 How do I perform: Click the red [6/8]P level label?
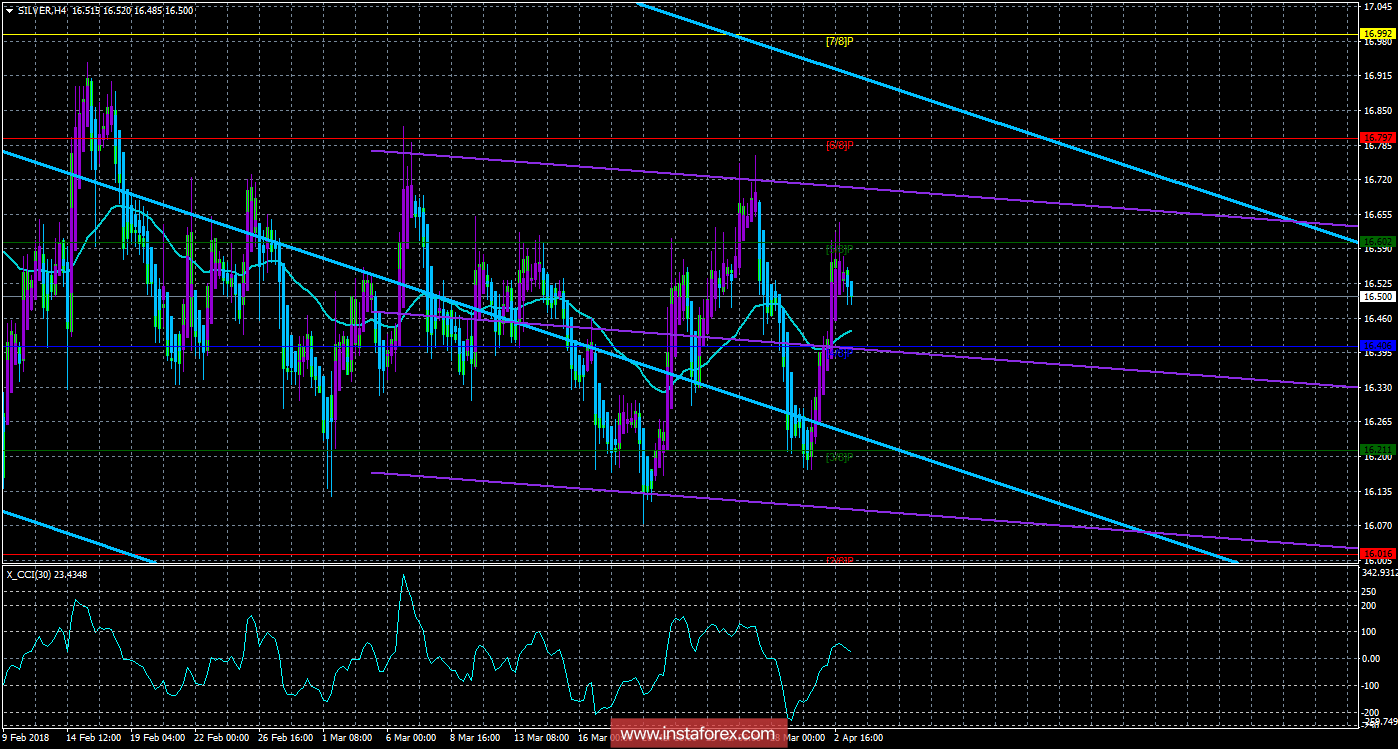coord(839,145)
